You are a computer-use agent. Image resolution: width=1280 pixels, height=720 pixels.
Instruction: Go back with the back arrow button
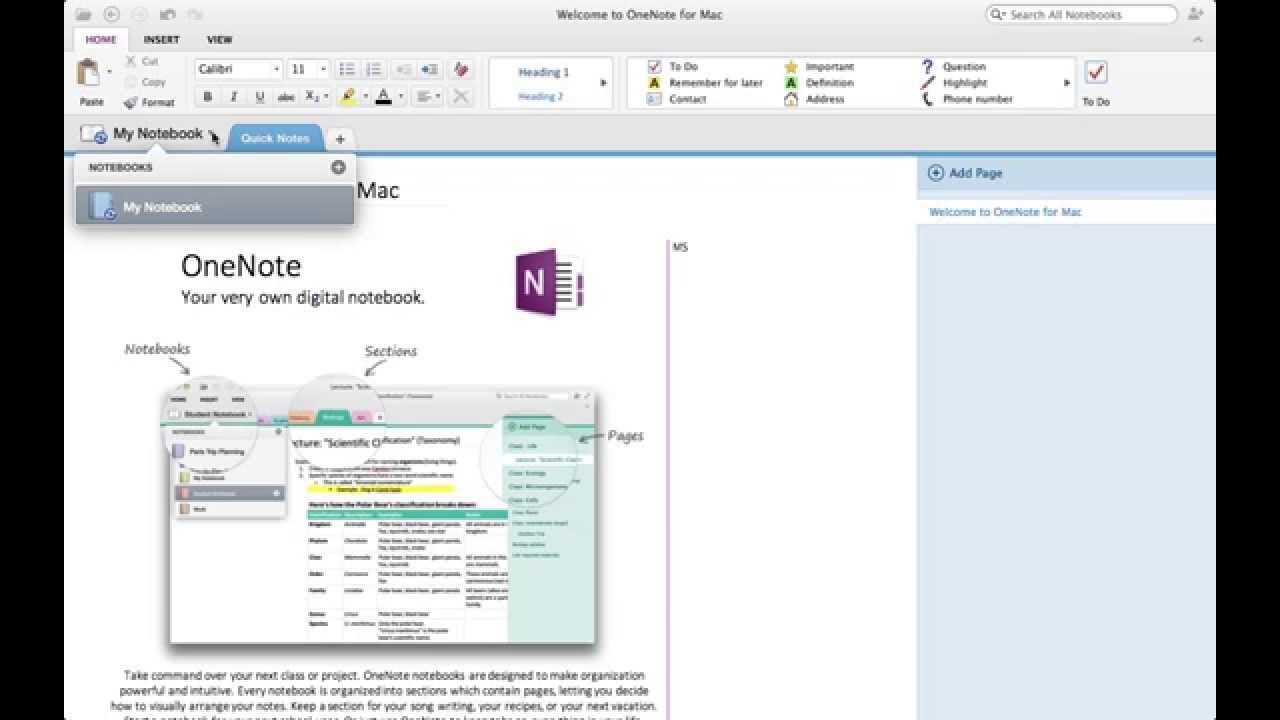point(111,15)
